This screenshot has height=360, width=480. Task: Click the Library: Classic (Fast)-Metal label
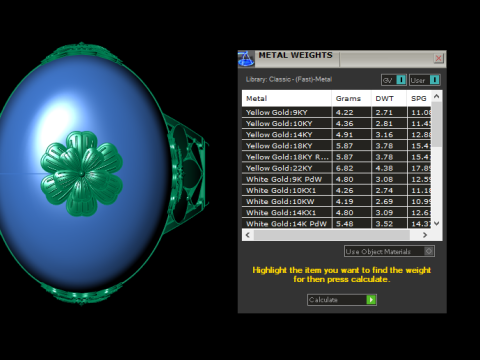point(289,79)
